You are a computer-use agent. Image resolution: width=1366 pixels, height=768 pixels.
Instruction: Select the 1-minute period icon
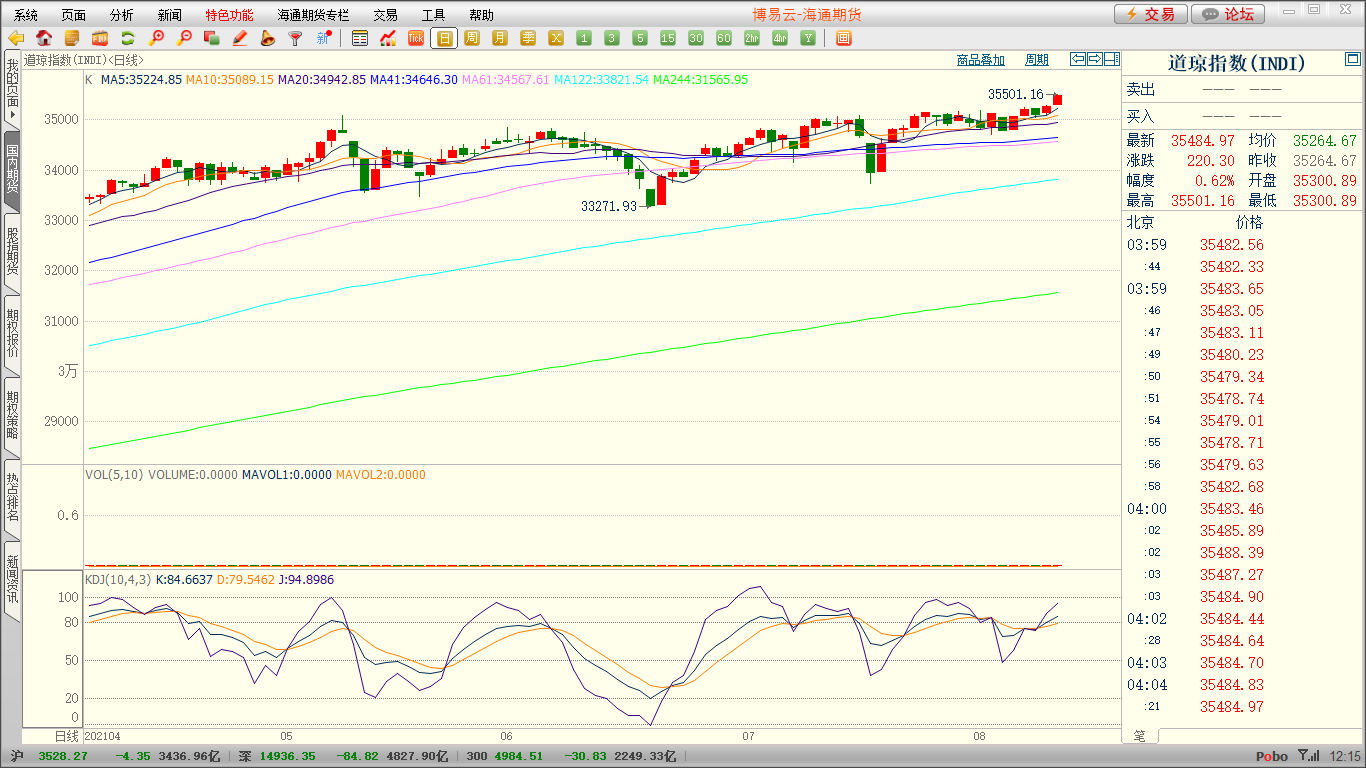tap(584, 38)
